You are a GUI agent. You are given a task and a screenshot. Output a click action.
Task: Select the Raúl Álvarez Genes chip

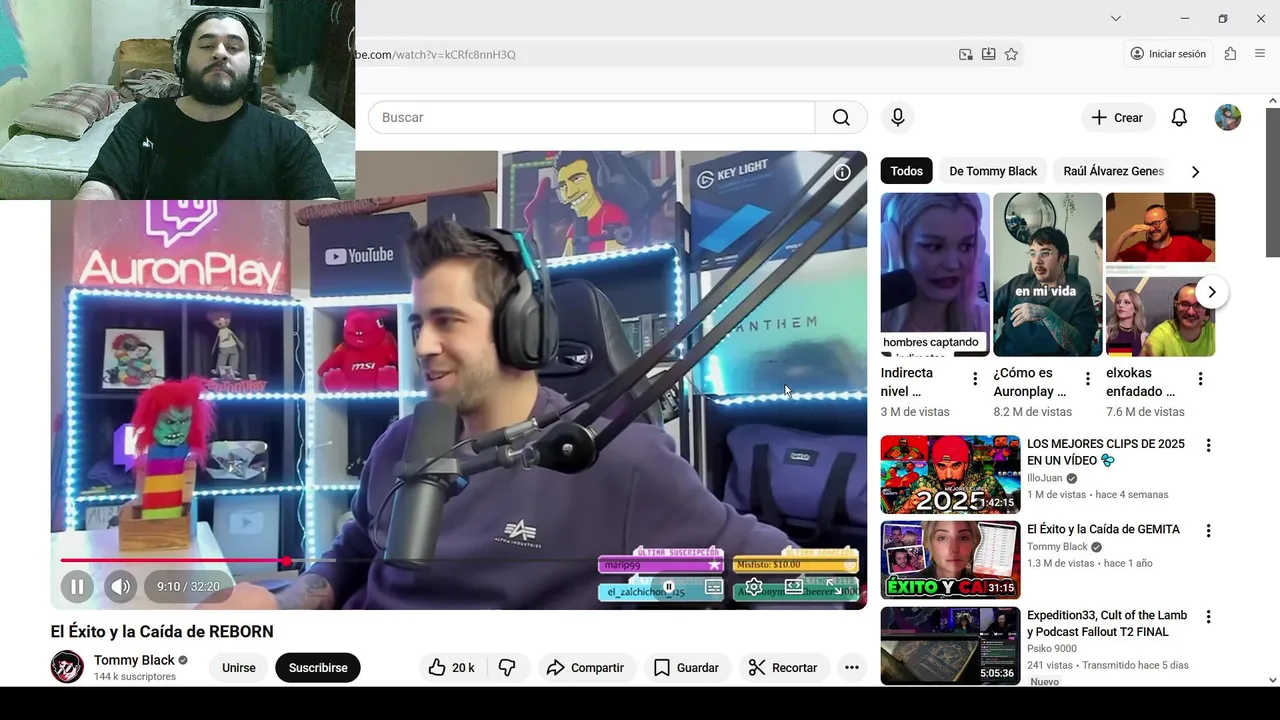[1113, 171]
